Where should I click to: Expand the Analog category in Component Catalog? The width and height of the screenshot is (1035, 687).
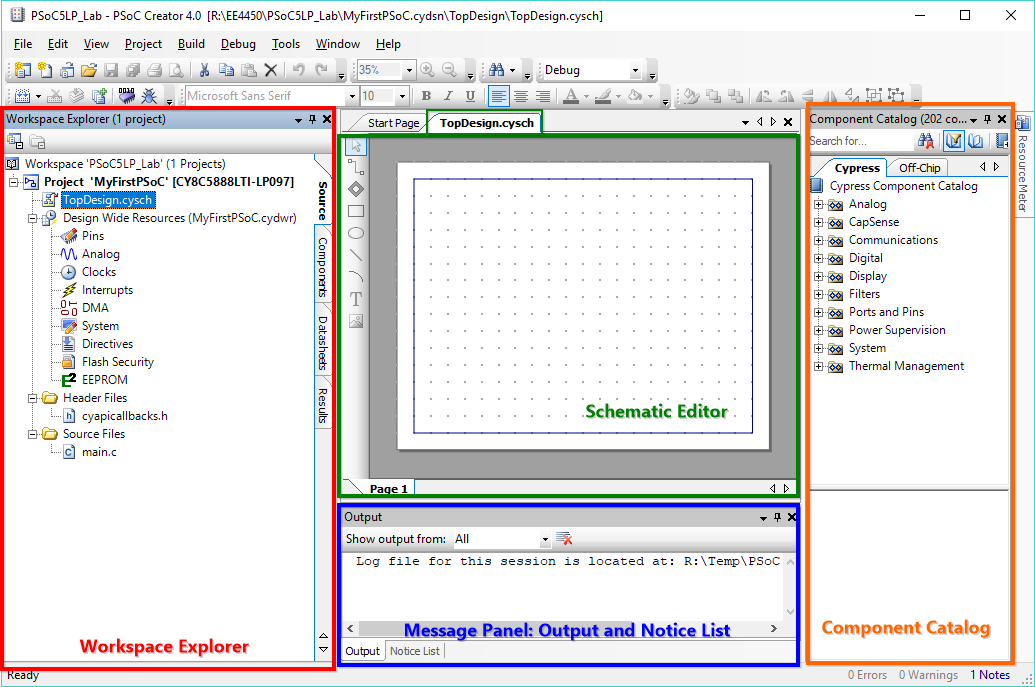pos(819,204)
